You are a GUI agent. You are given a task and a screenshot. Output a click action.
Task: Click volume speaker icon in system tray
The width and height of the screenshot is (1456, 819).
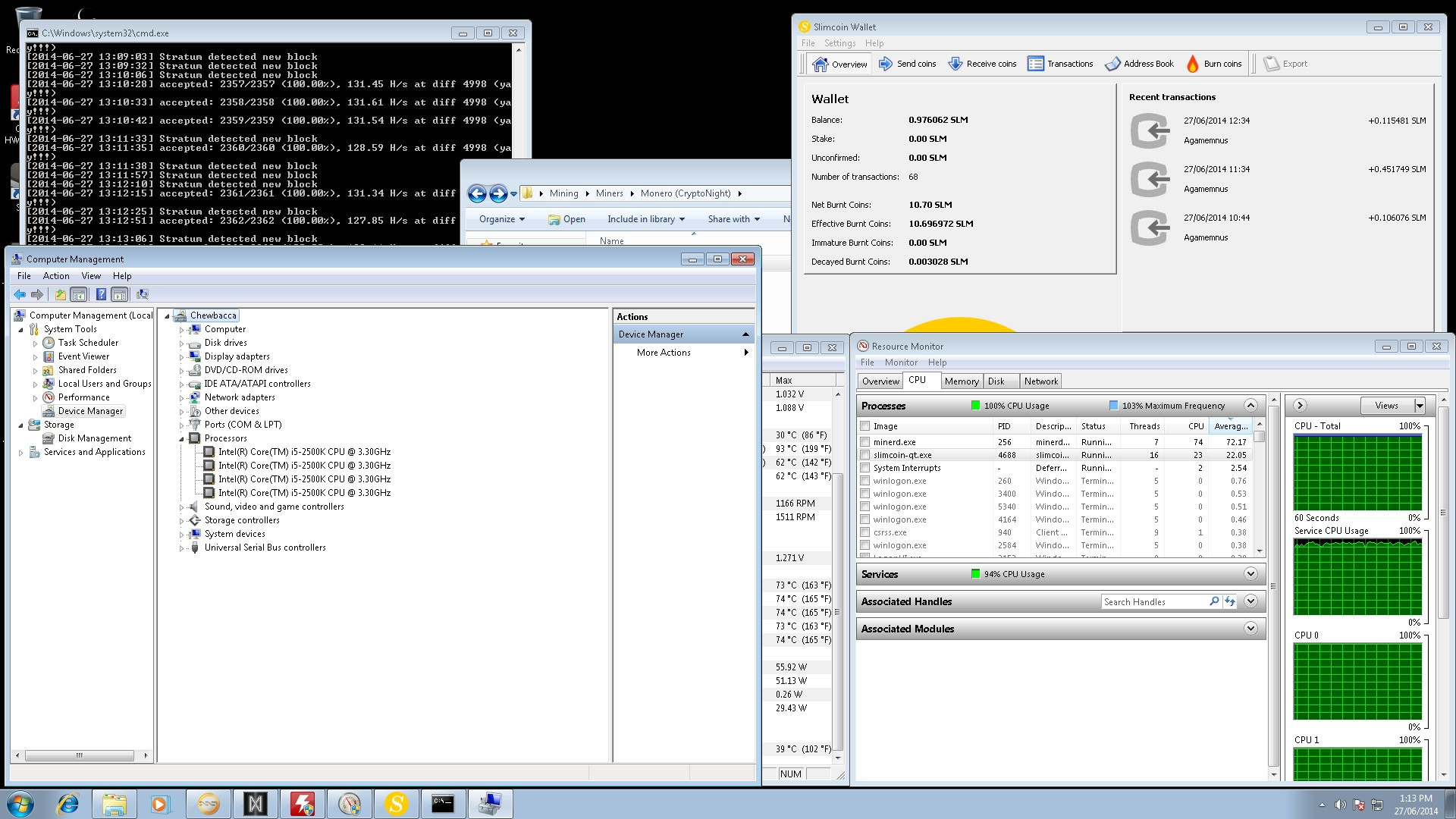[x=1340, y=805]
